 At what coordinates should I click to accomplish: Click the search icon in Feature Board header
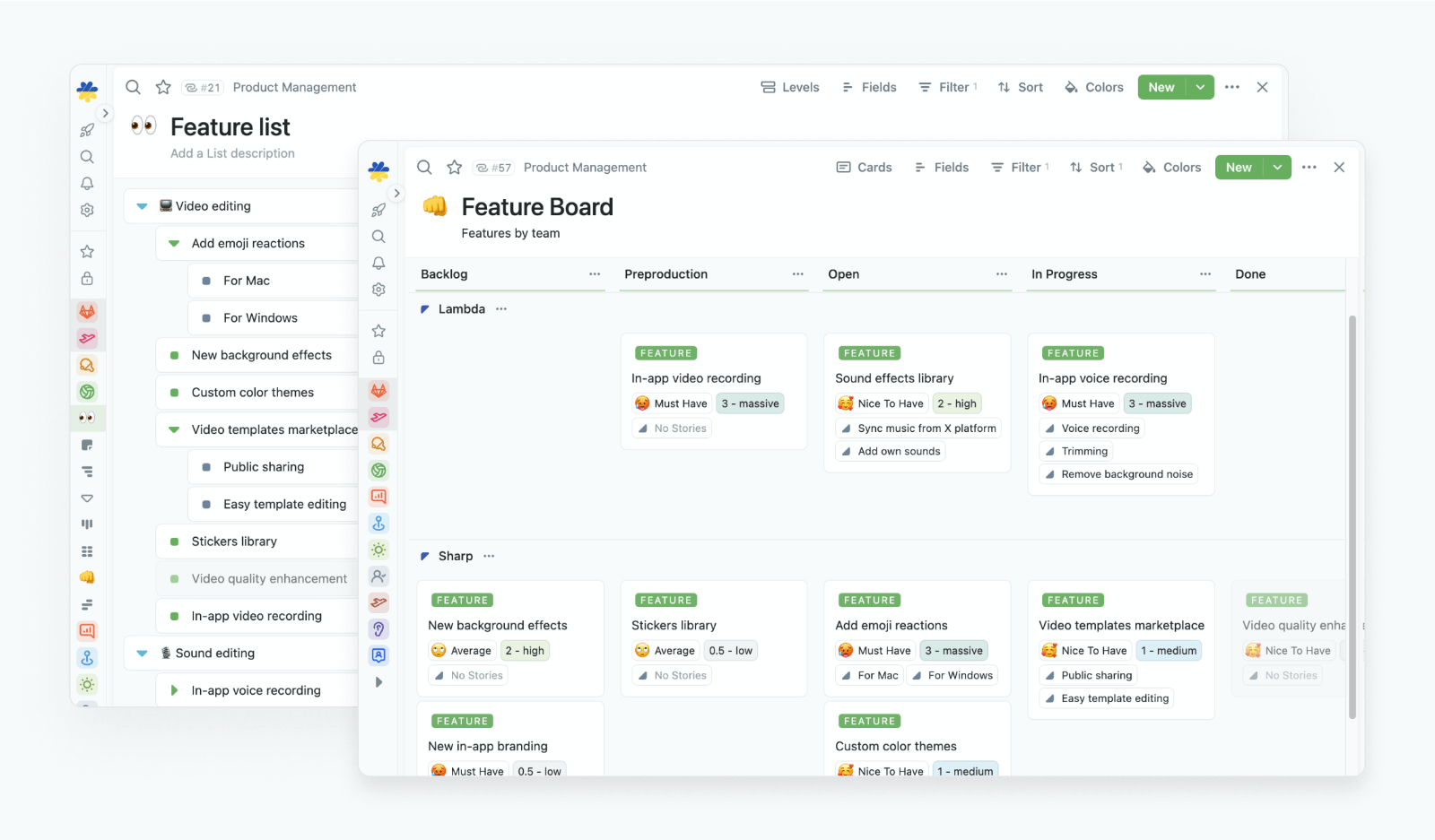(x=424, y=168)
